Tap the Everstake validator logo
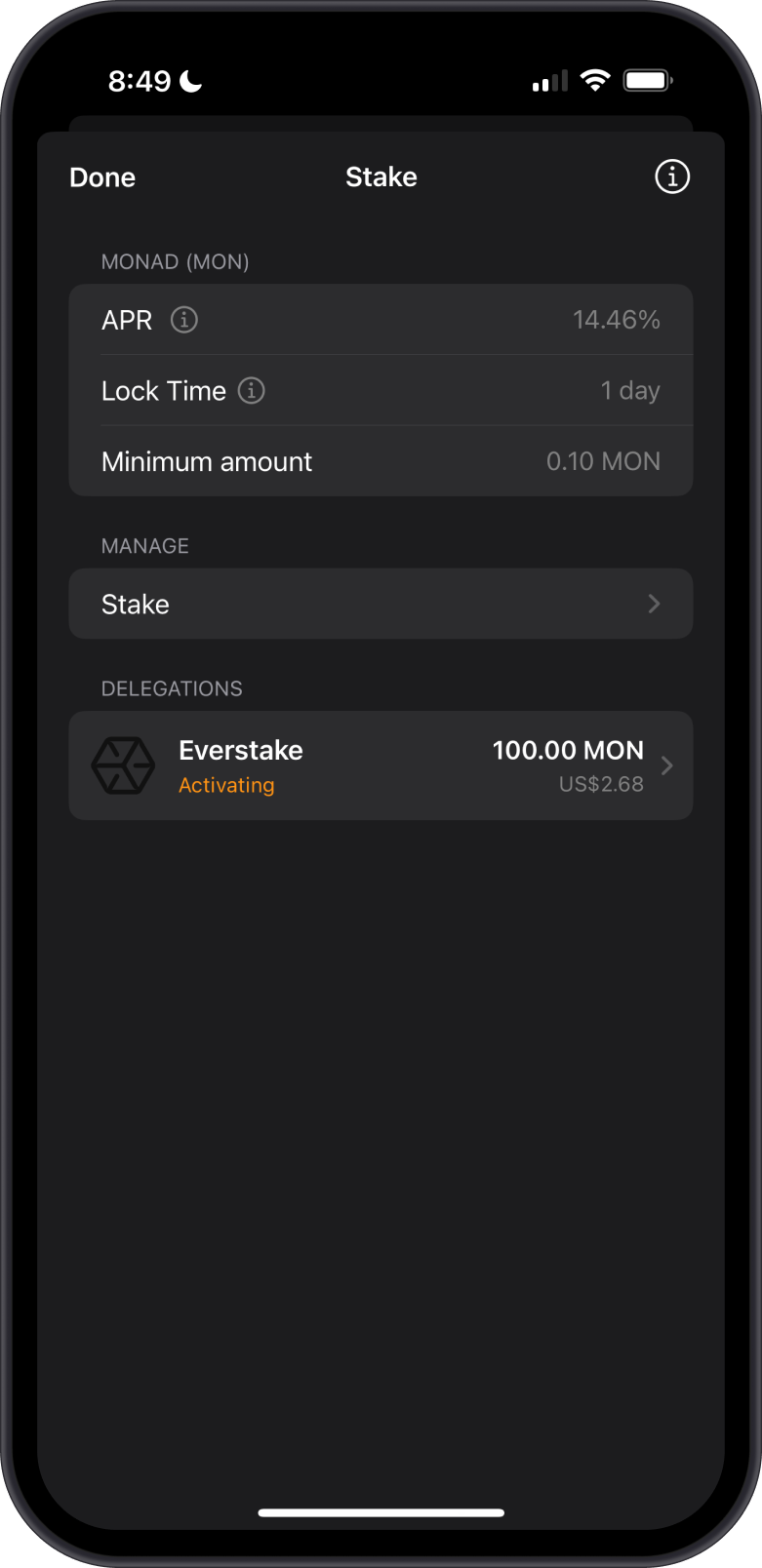This screenshot has height=1568, width=762. 123,765
